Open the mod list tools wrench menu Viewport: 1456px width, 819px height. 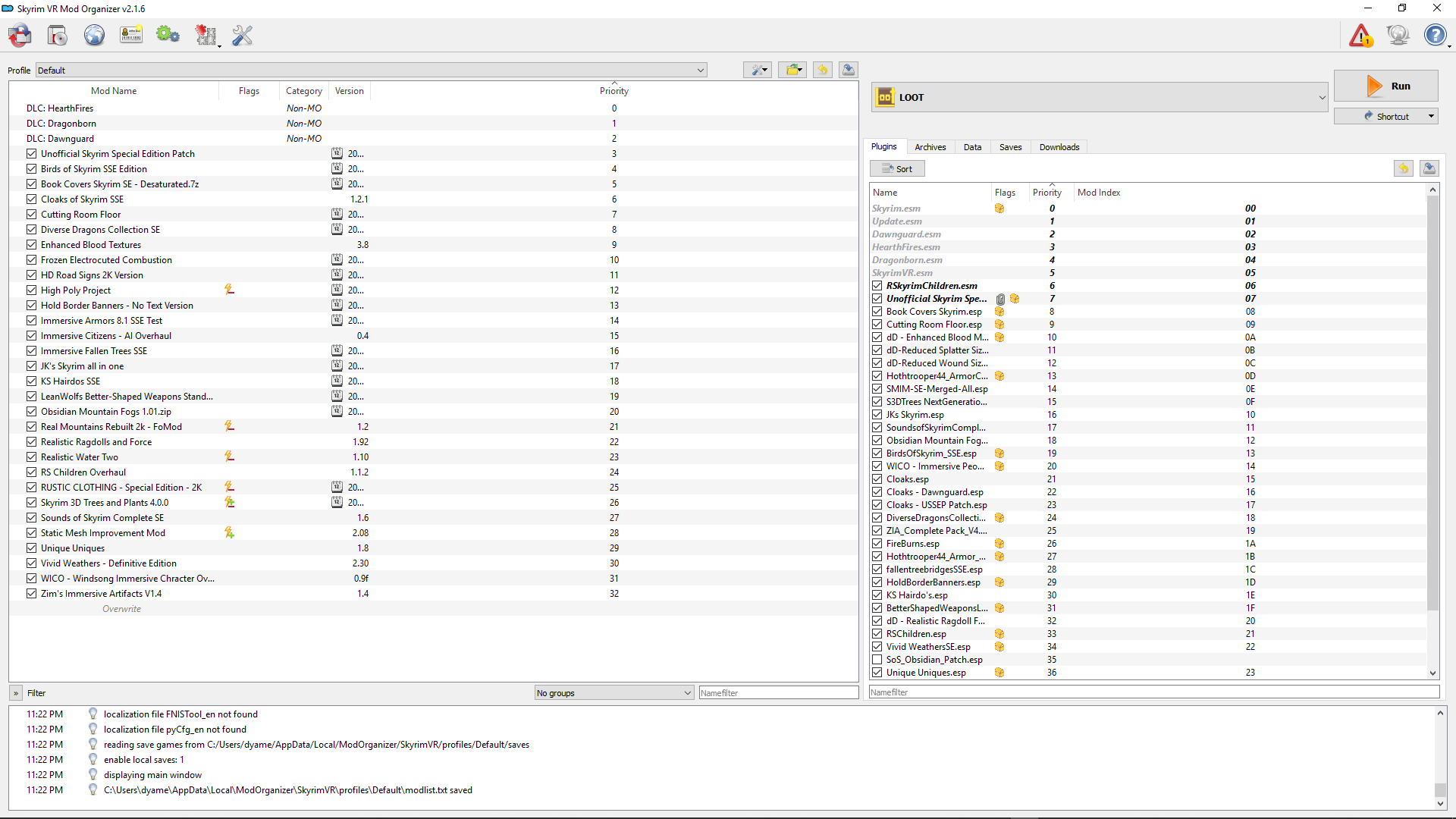[x=758, y=70]
